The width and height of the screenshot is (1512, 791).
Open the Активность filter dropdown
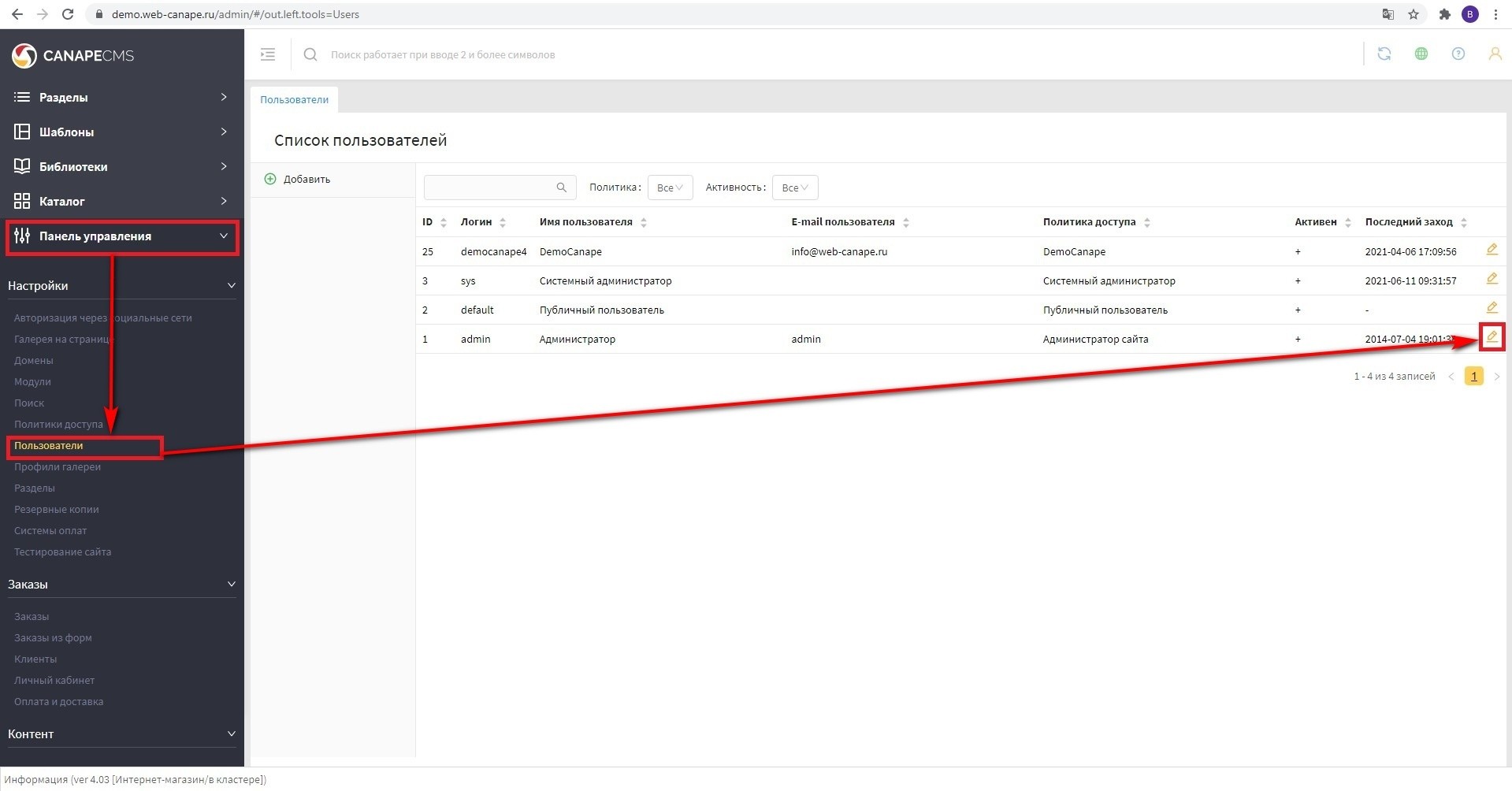tap(794, 188)
